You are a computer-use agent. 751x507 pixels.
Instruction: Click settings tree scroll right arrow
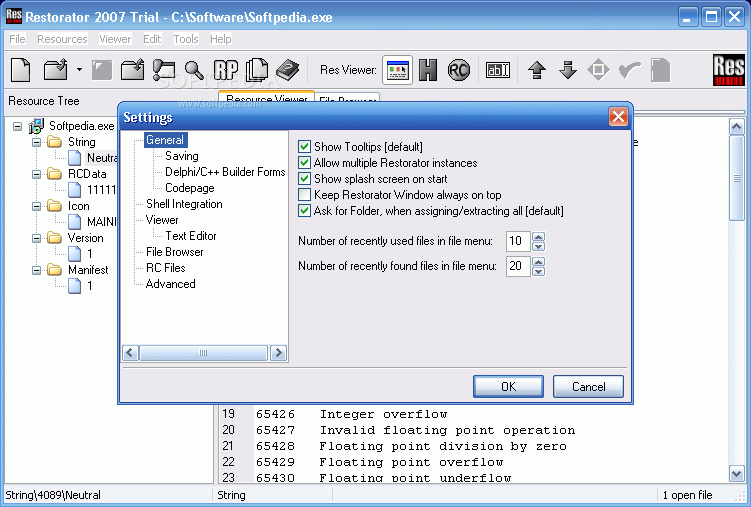278,353
